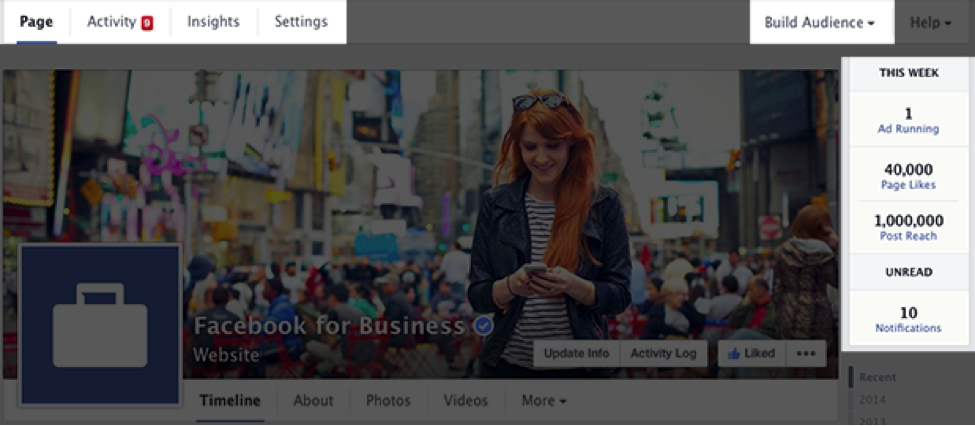Open the Page Likes link
Viewport: 975px width, 426px height.
908,185
